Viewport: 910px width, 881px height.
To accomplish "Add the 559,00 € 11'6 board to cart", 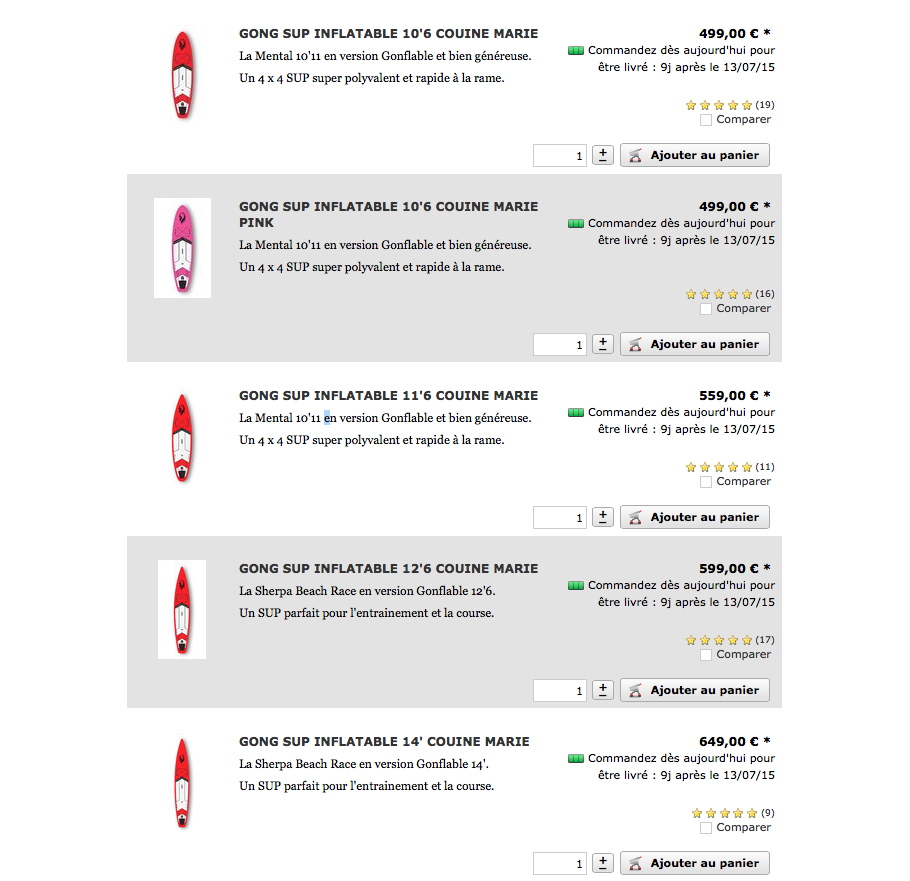I will coord(695,517).
